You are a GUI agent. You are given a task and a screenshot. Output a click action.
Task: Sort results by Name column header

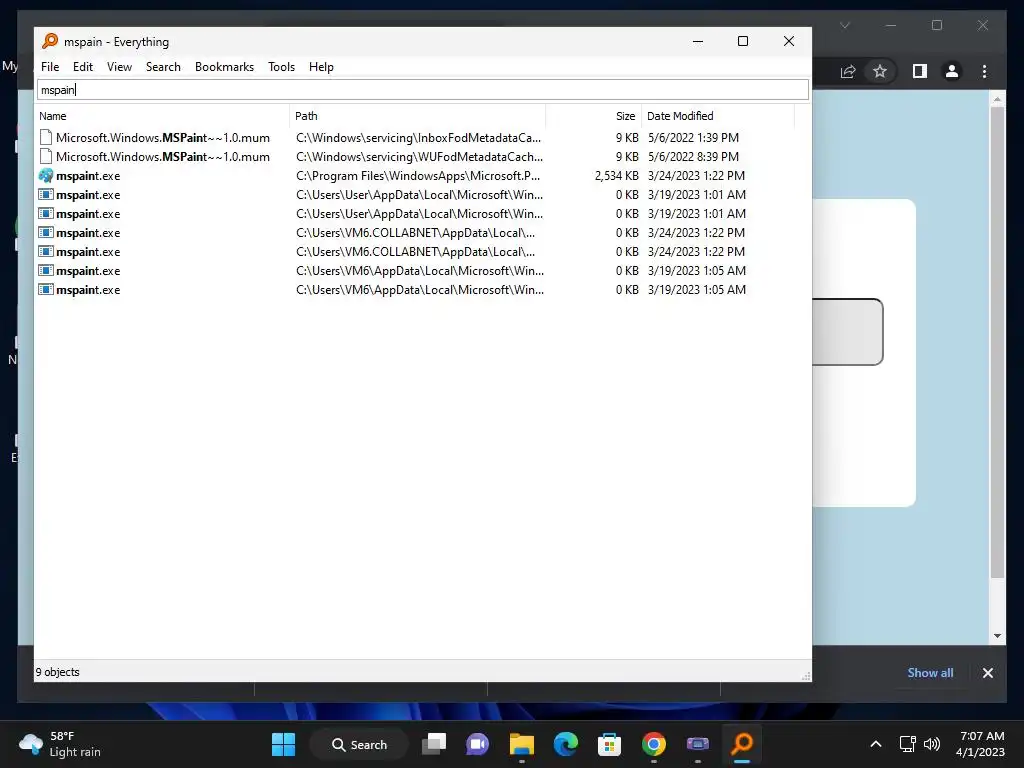click(x=162, y=116)
